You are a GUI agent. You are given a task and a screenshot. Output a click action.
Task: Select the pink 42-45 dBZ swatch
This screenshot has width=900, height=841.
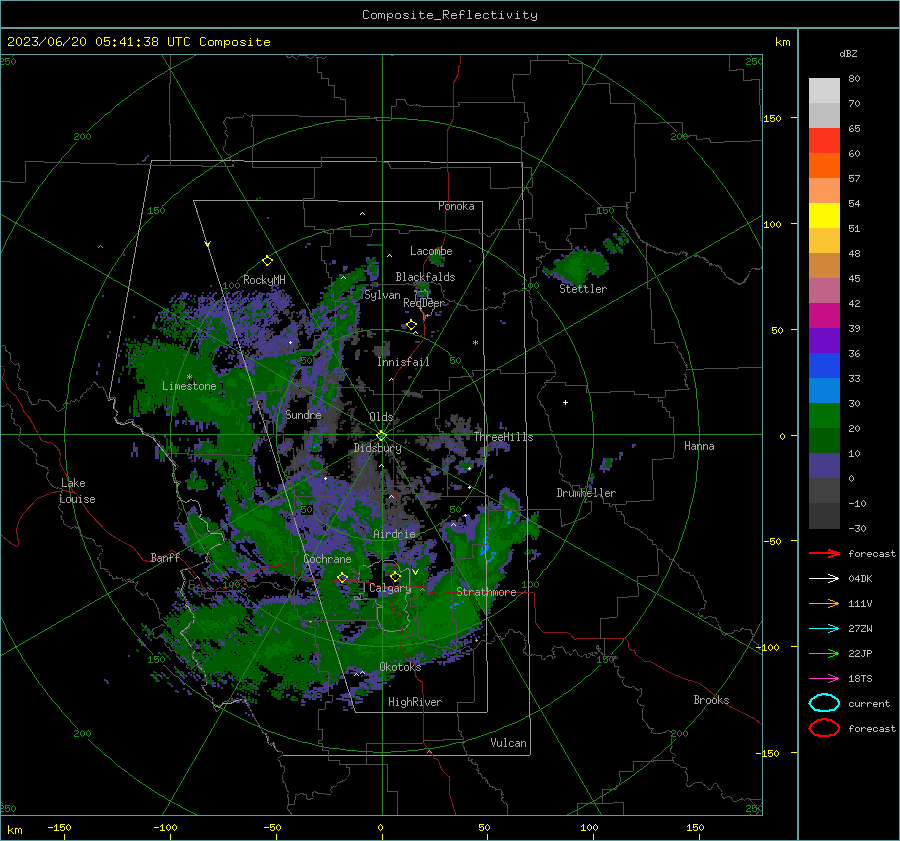point(824,291)
